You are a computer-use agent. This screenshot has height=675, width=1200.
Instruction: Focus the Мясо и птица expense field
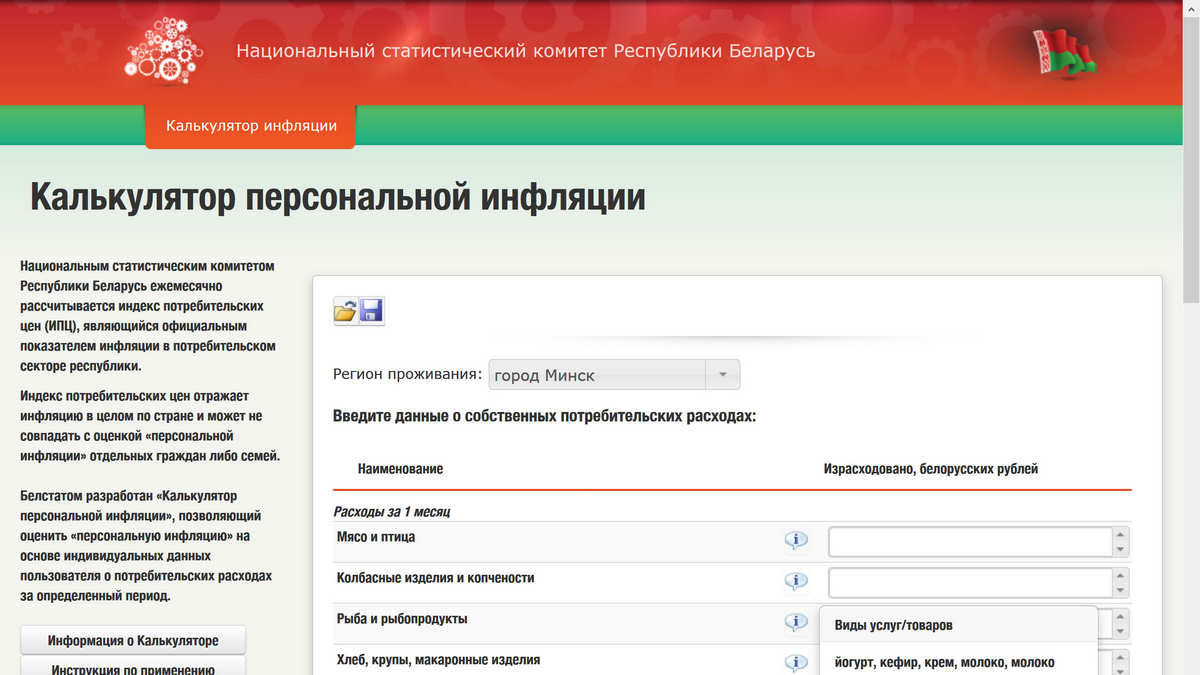click(971, 541)
